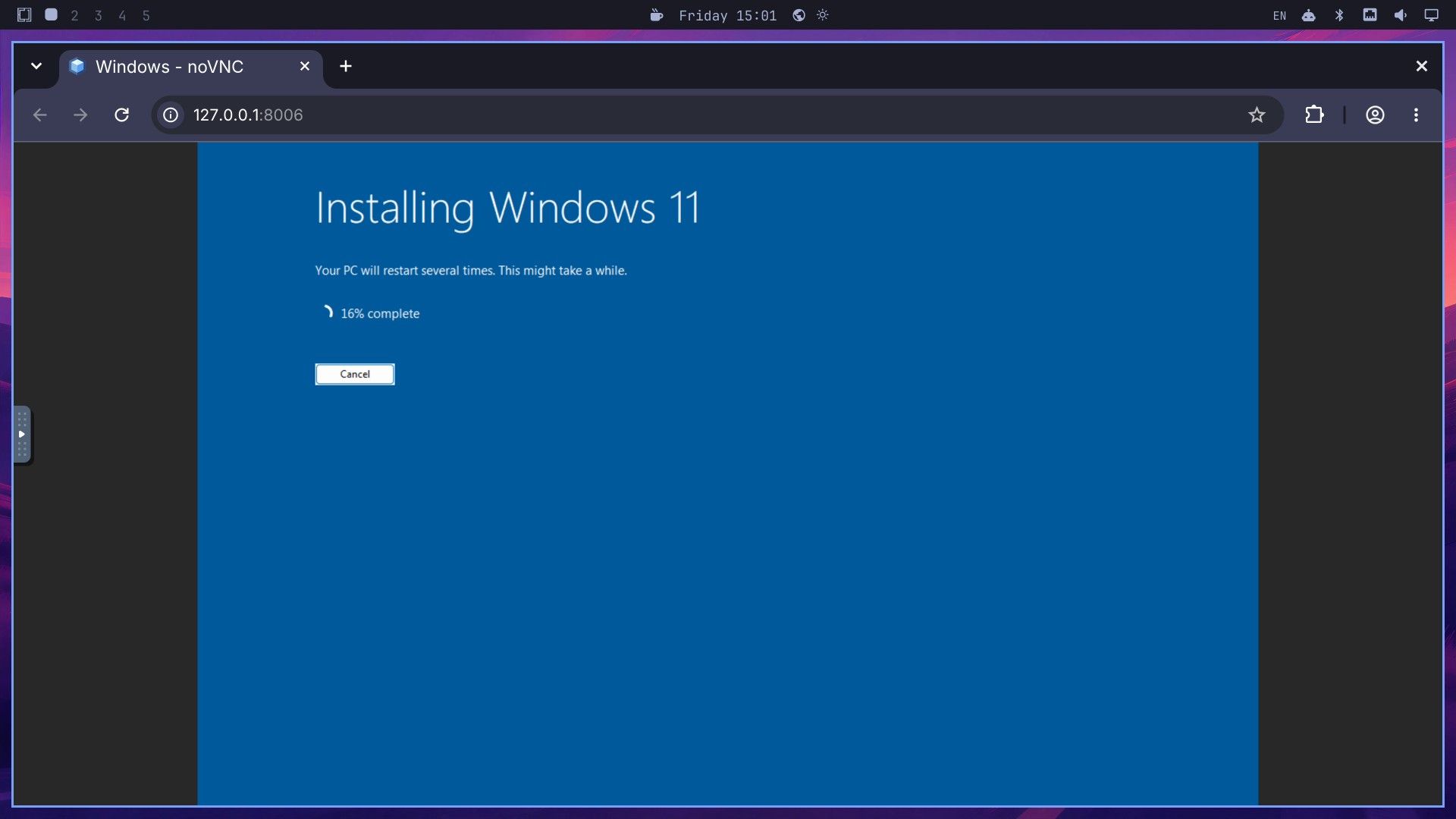Switch to workspace 4
This screenshot has width=1456, height=819.
click(122, 15)
